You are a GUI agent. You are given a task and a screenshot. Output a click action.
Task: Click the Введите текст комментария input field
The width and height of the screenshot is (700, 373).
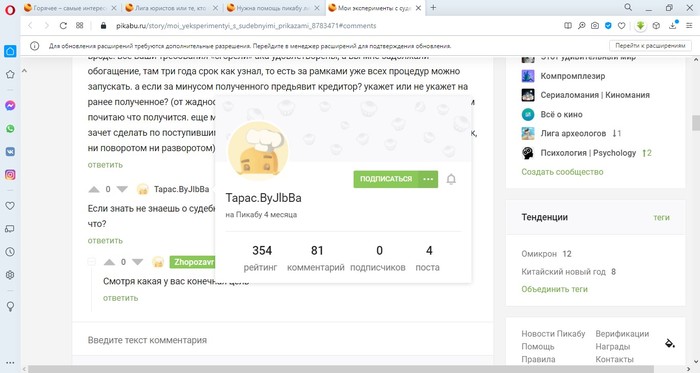click(283, 340)
